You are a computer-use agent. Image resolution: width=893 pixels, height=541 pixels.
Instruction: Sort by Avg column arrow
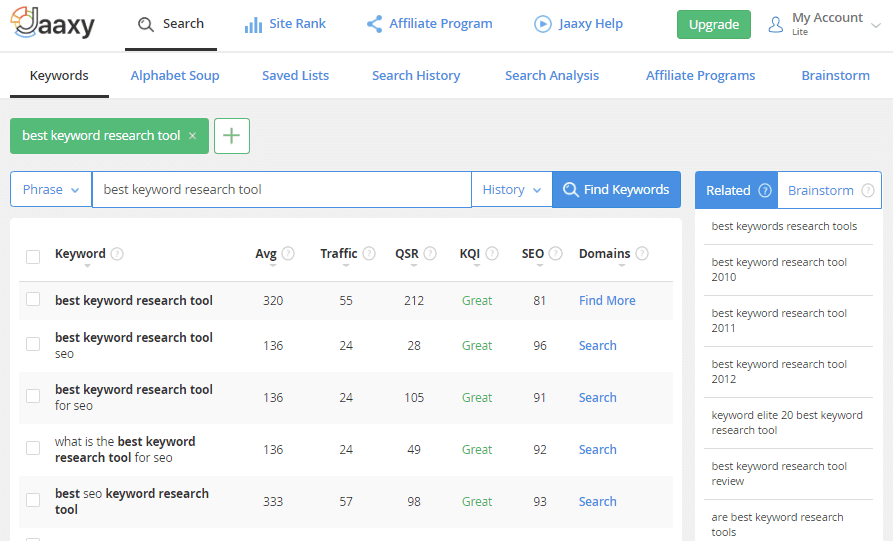[x=273, y=266]
